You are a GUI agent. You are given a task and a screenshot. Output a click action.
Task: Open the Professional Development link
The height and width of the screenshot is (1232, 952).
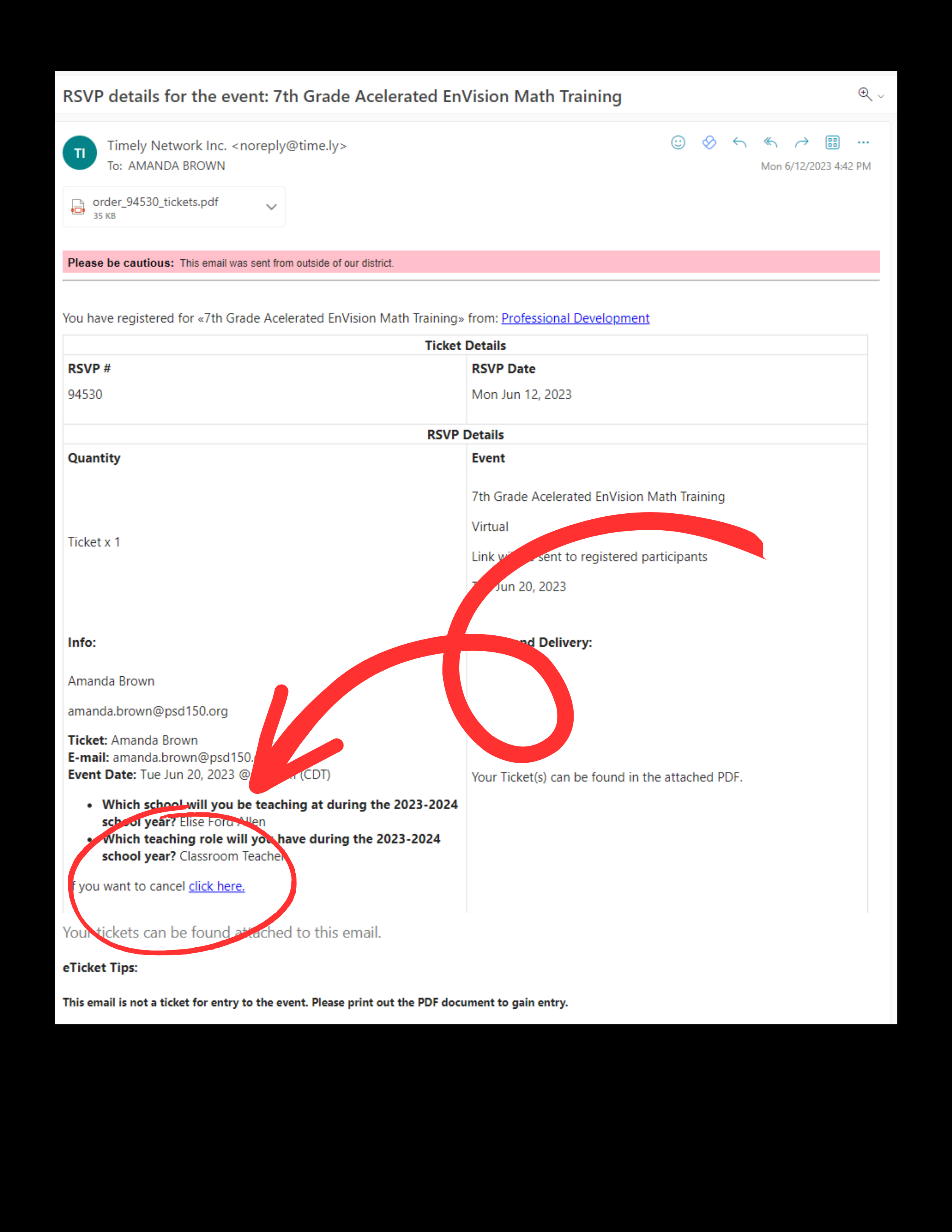tap(575, 318)
